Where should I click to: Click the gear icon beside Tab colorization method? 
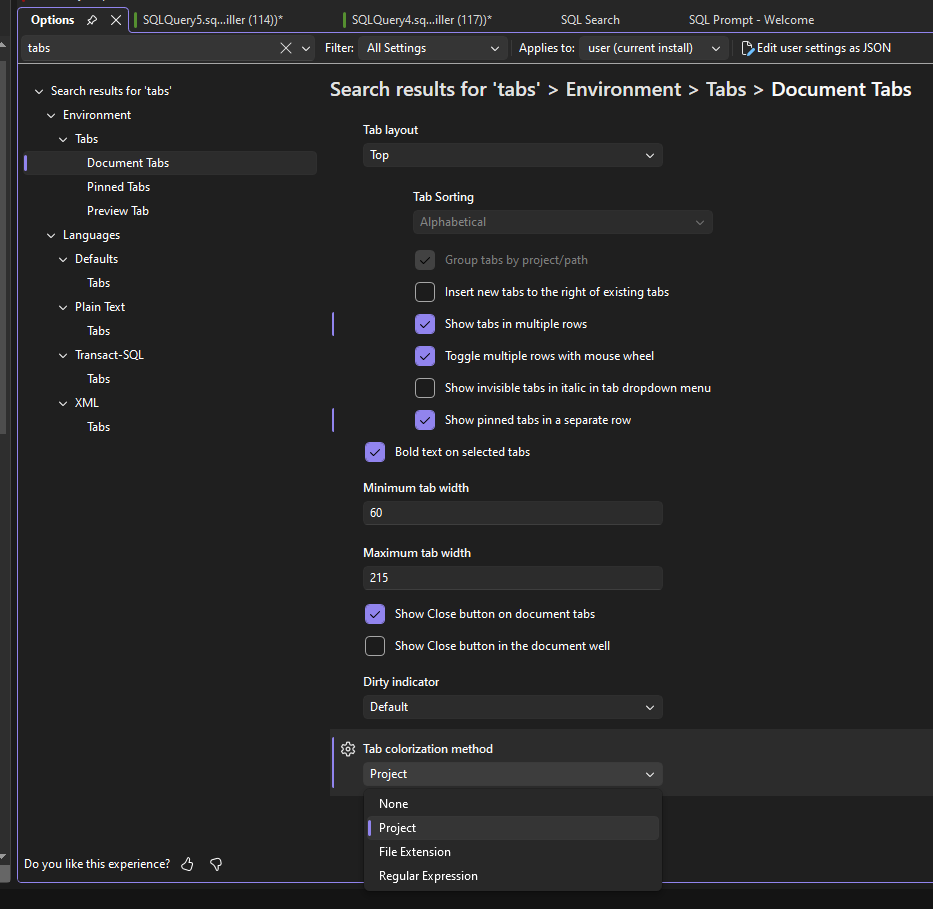pyautogui.click(x=348, y=749)
